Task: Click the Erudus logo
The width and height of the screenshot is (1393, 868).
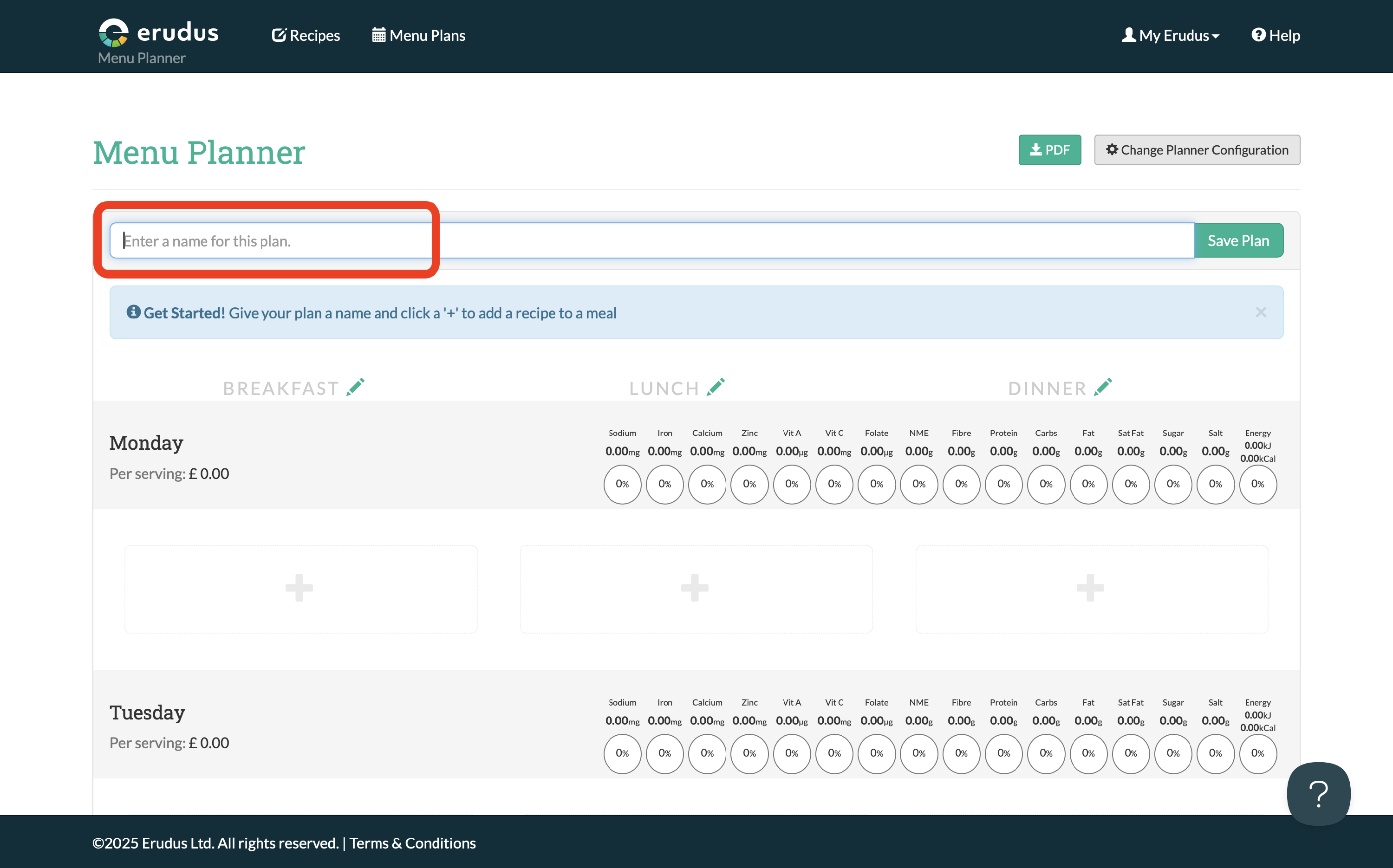Action: pos(158,33)
